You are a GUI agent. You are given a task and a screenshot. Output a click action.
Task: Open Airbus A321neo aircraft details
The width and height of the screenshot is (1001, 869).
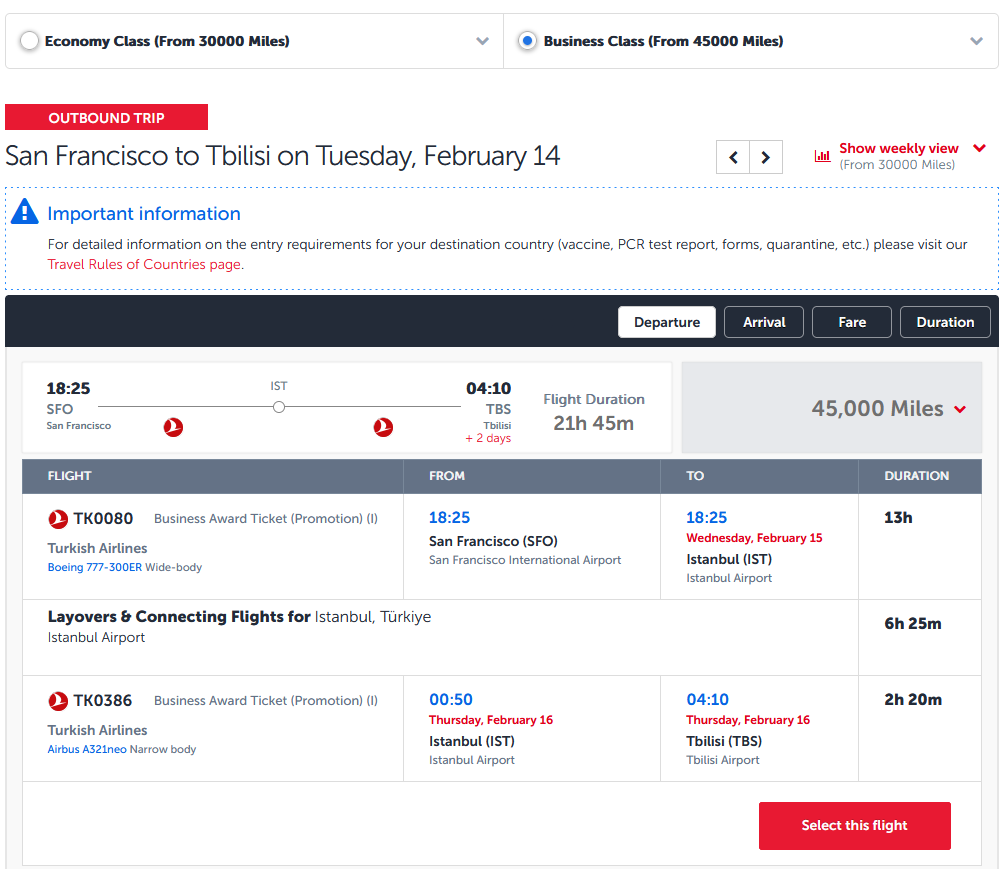(x=87, y=749)
